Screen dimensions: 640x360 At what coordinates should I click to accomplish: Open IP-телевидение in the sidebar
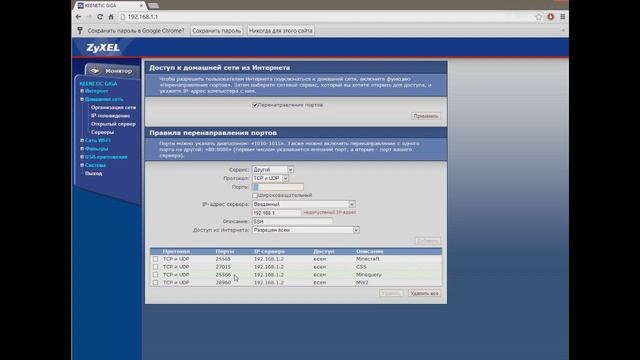click(110, 116)
